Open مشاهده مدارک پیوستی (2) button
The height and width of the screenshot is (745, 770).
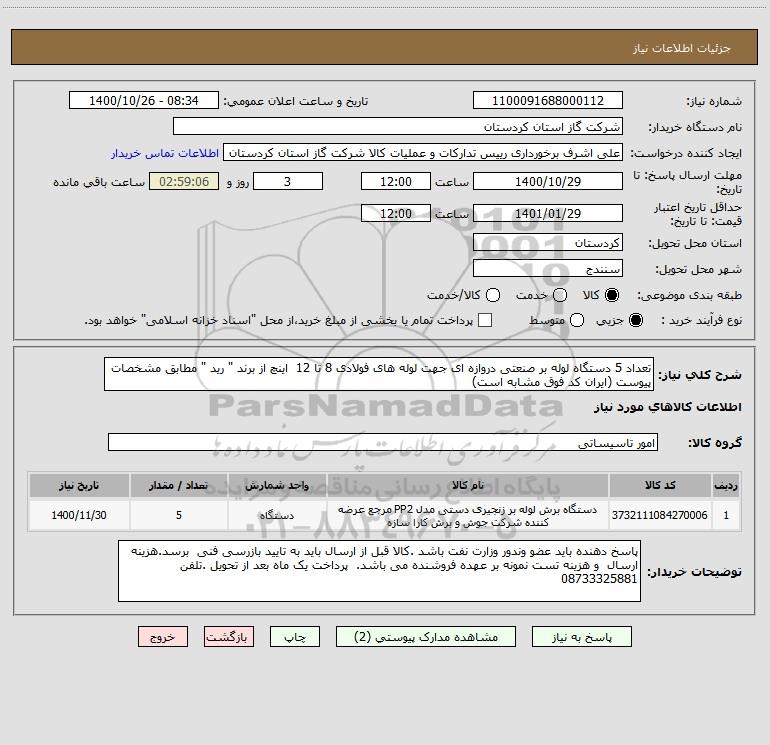tap(426, 637)
